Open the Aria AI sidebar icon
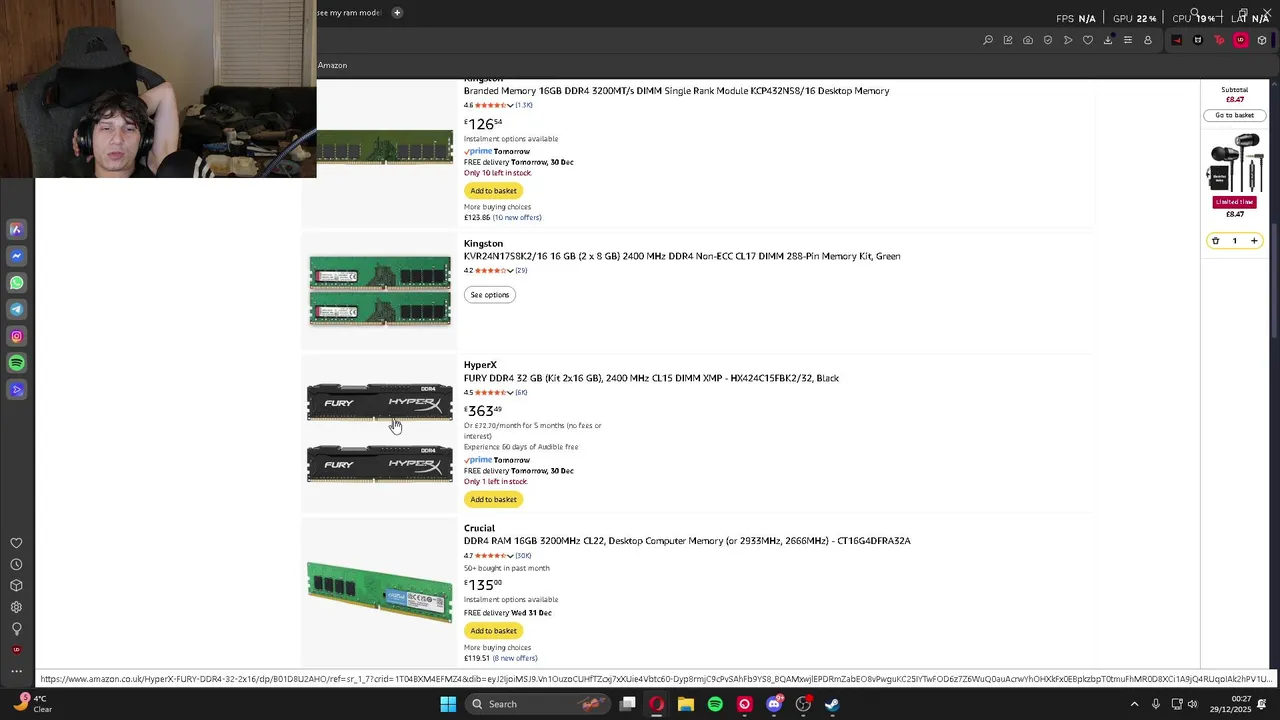The height and width of the screenshot is (720, 1280). tap(16, 229)
